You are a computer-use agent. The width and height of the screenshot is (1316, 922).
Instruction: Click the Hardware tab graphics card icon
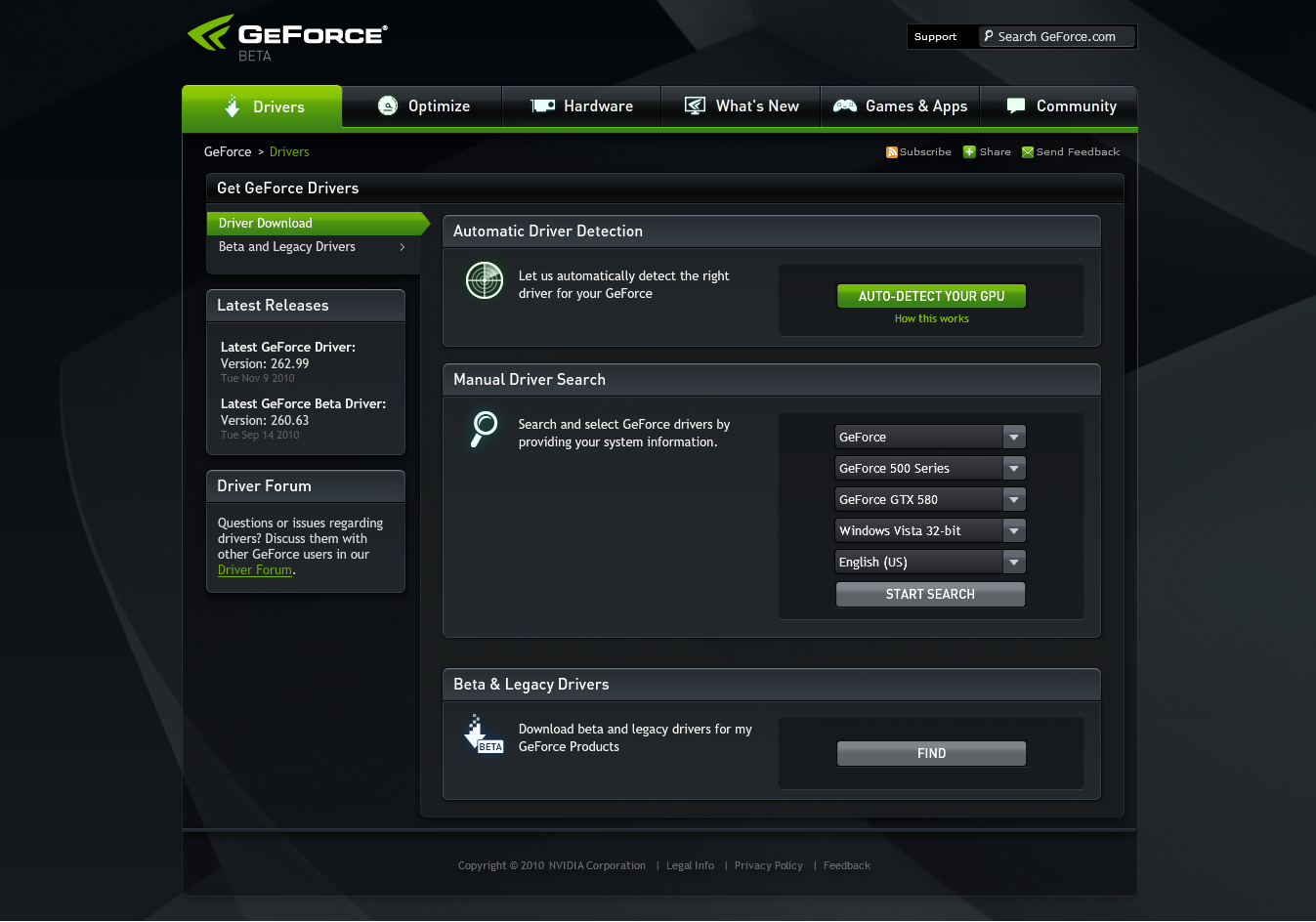543,105
